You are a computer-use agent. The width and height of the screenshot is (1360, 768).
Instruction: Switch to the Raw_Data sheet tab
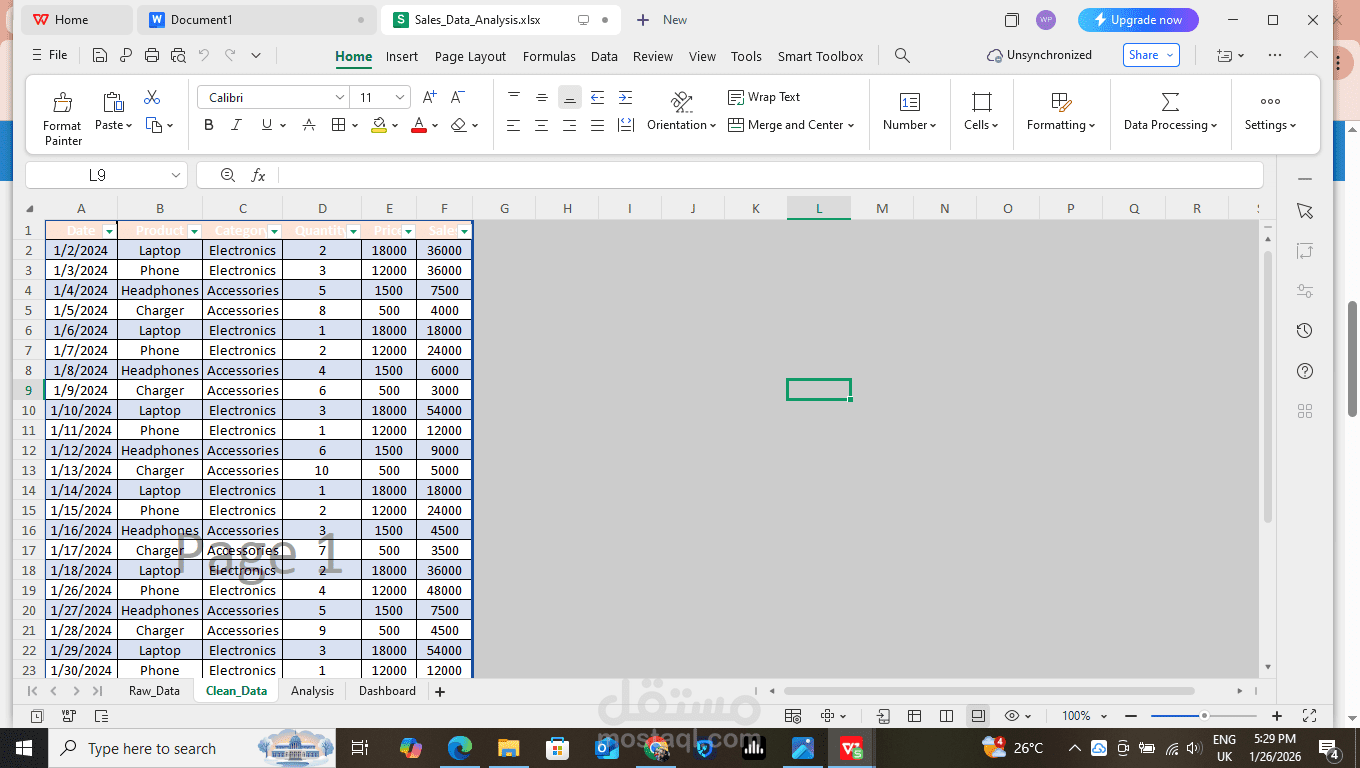[x=154, y=691]
